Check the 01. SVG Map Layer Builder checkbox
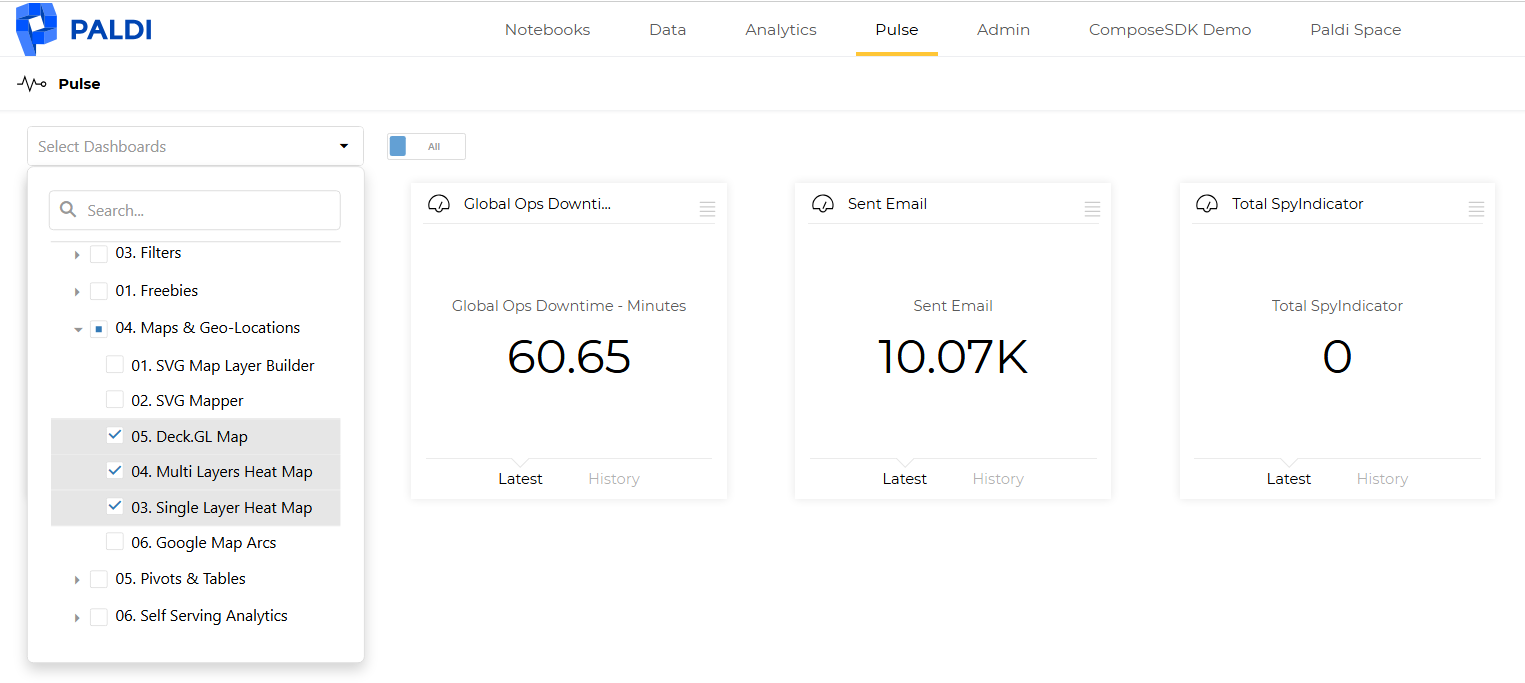1525x683 pixels. pyautogui.click(x=115, y=365)
